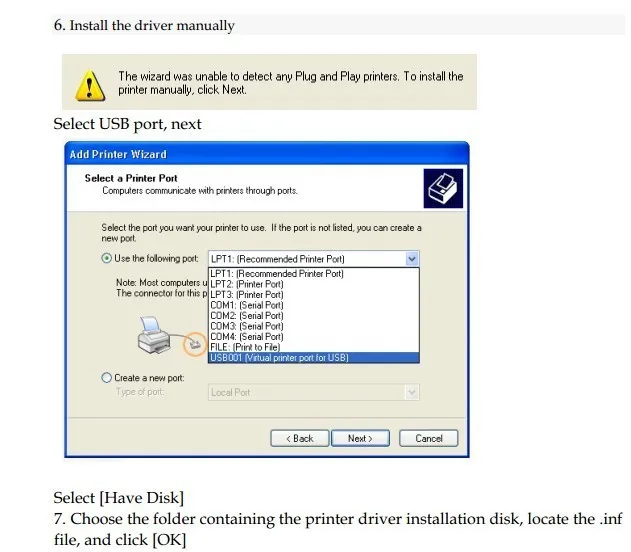Click the Back button in the wizard
The width and height of the screenshot is (631, 552).
pyautogui.click(x=300, y=438)
